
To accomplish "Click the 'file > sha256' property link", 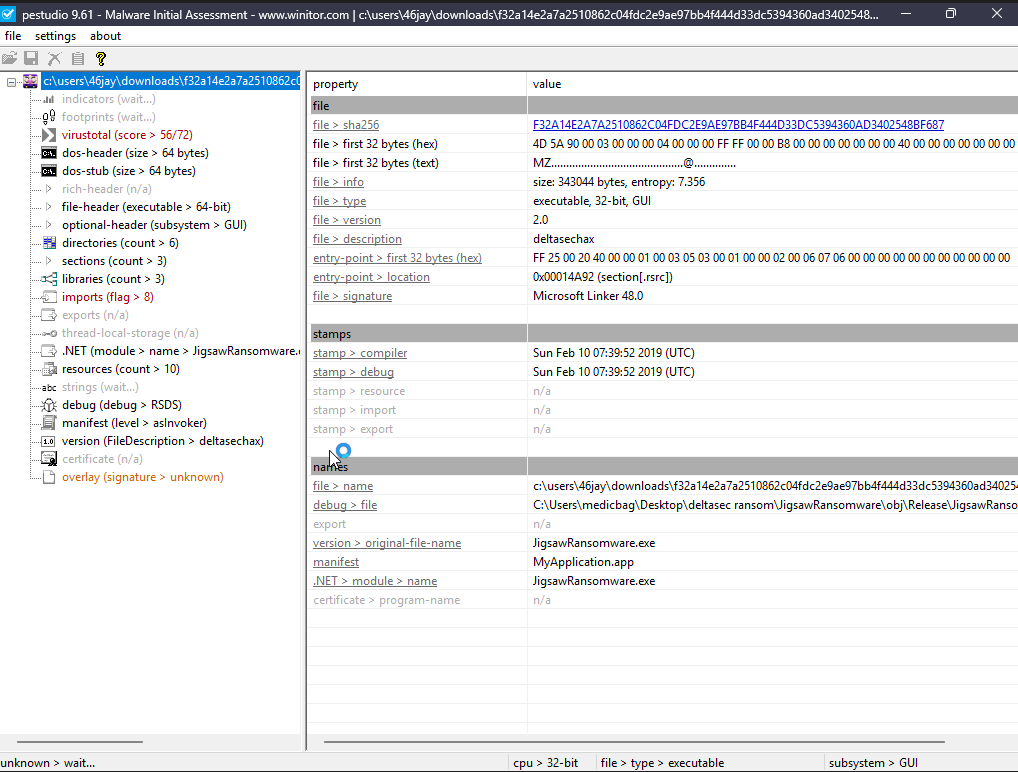I will click(x=346, y=125).
